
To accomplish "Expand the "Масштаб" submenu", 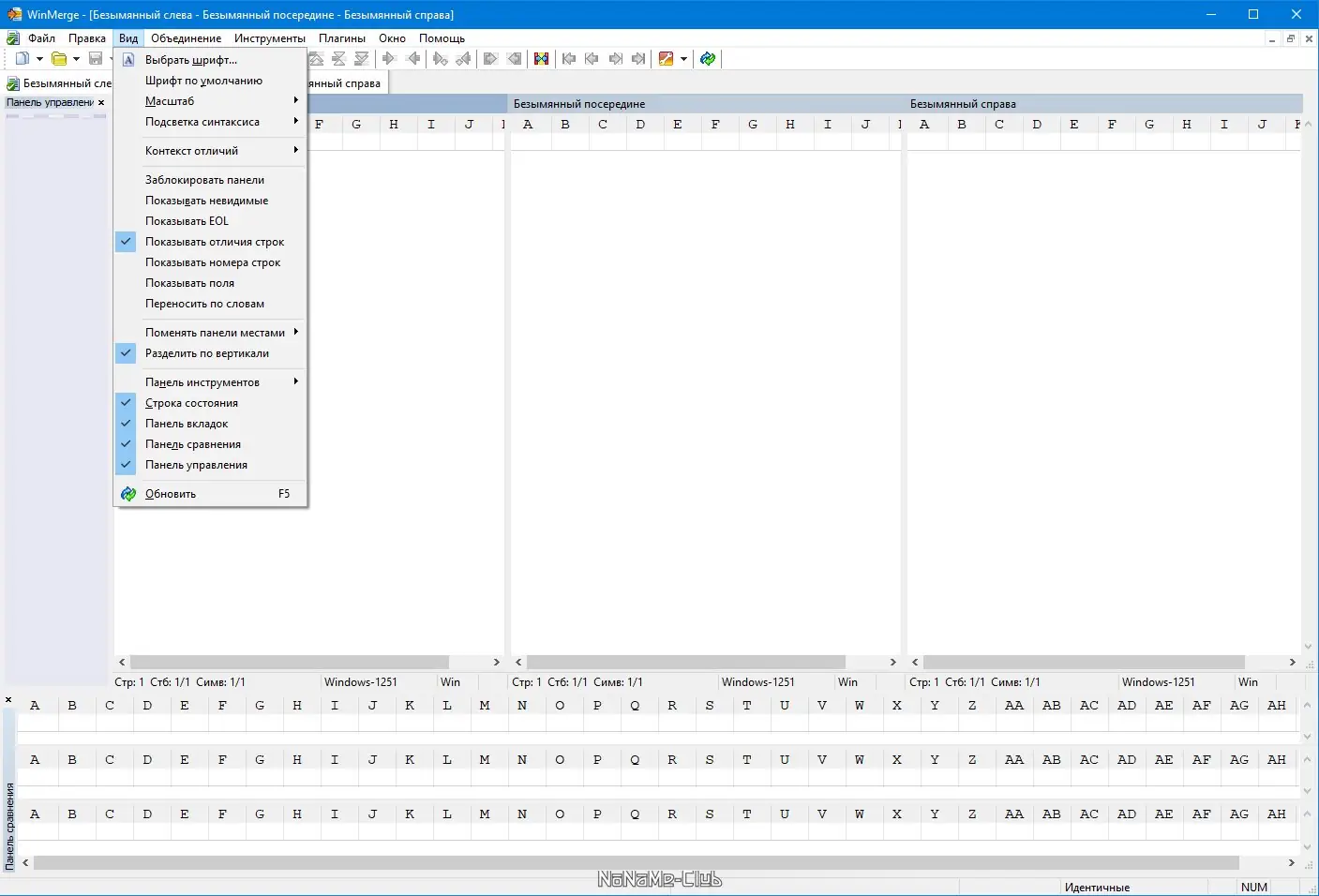I will (x=210, y=101).
